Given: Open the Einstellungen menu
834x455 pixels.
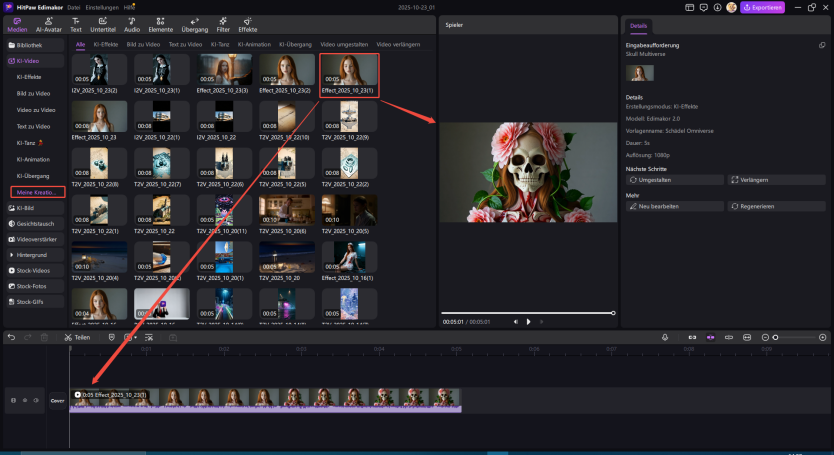Looking at the screenshot, I should (102, 7).
